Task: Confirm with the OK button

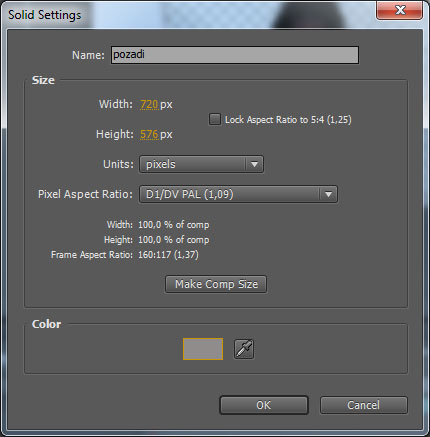Action: pos(264,405)
